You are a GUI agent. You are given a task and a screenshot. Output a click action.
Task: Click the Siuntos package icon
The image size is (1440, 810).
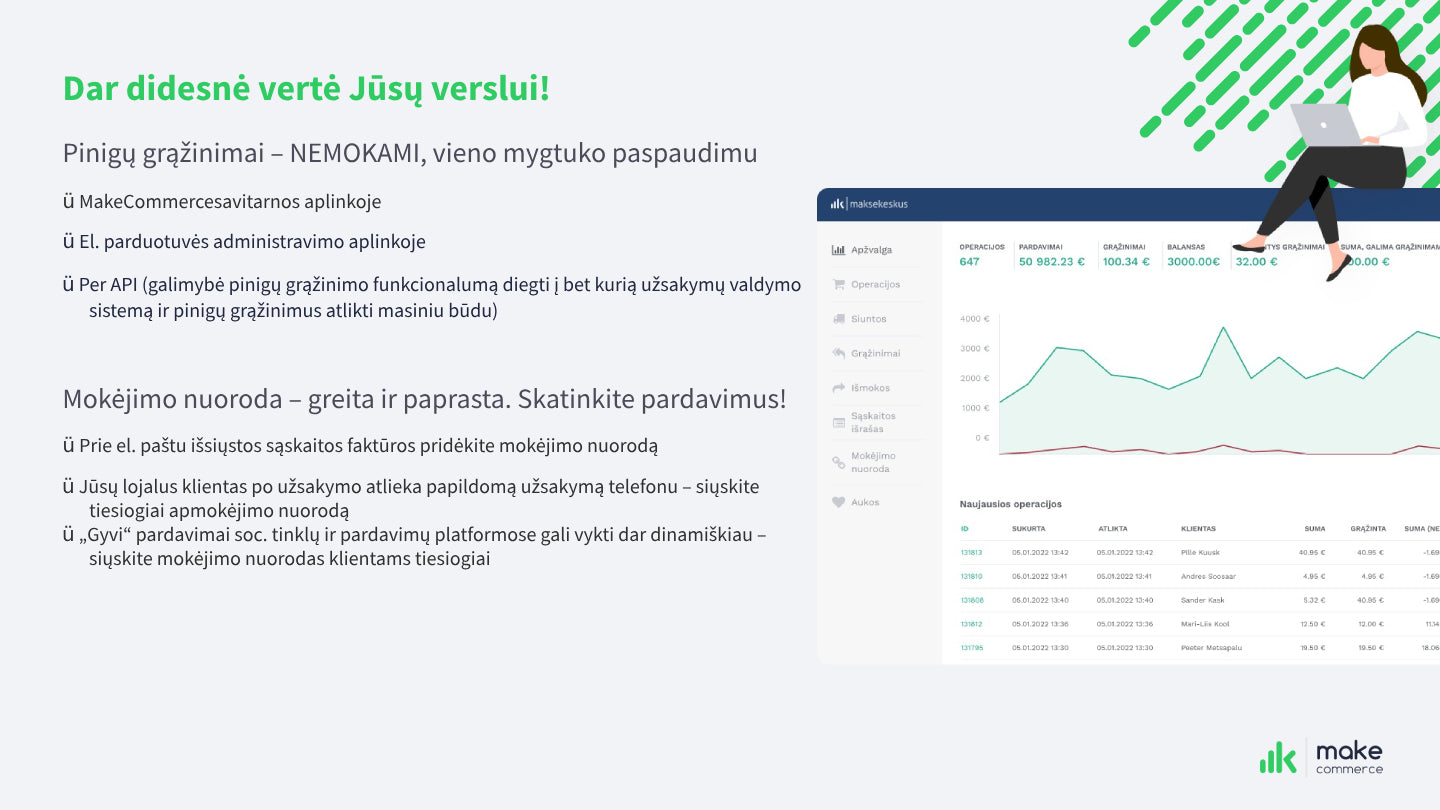click(x=838, y=318)
